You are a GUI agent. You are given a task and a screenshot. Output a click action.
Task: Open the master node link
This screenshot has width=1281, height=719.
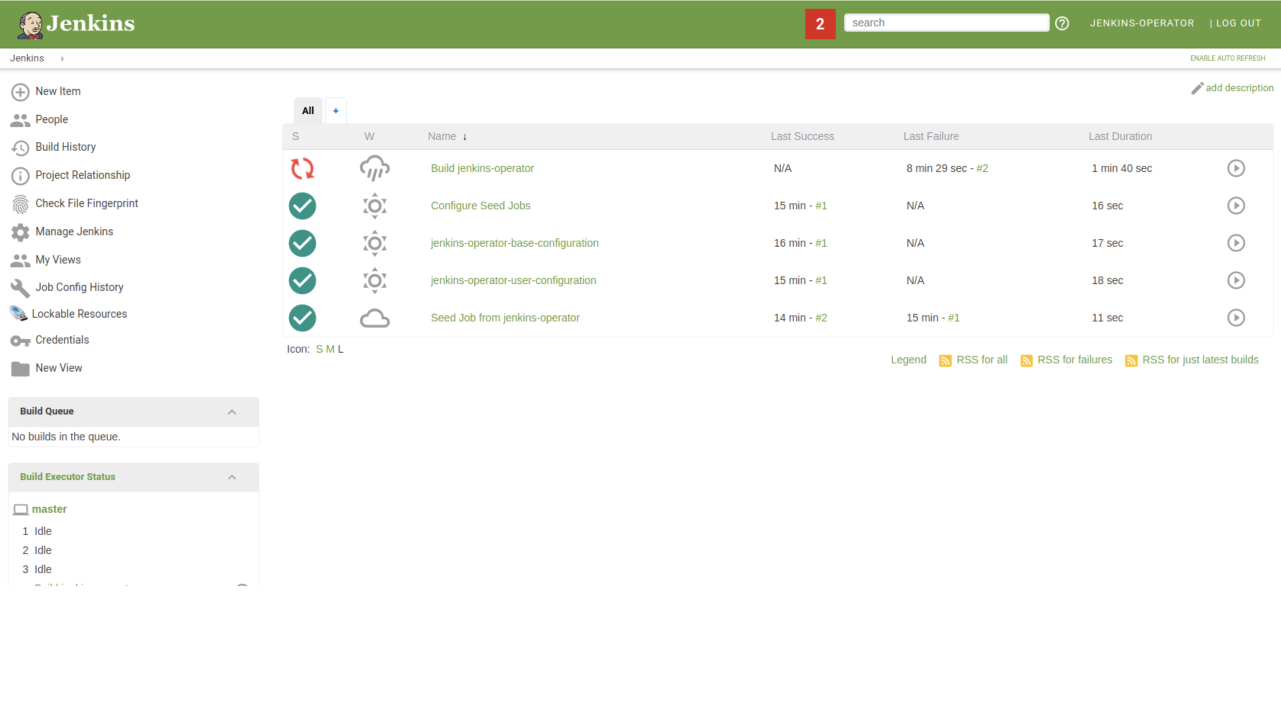point(49,509)
